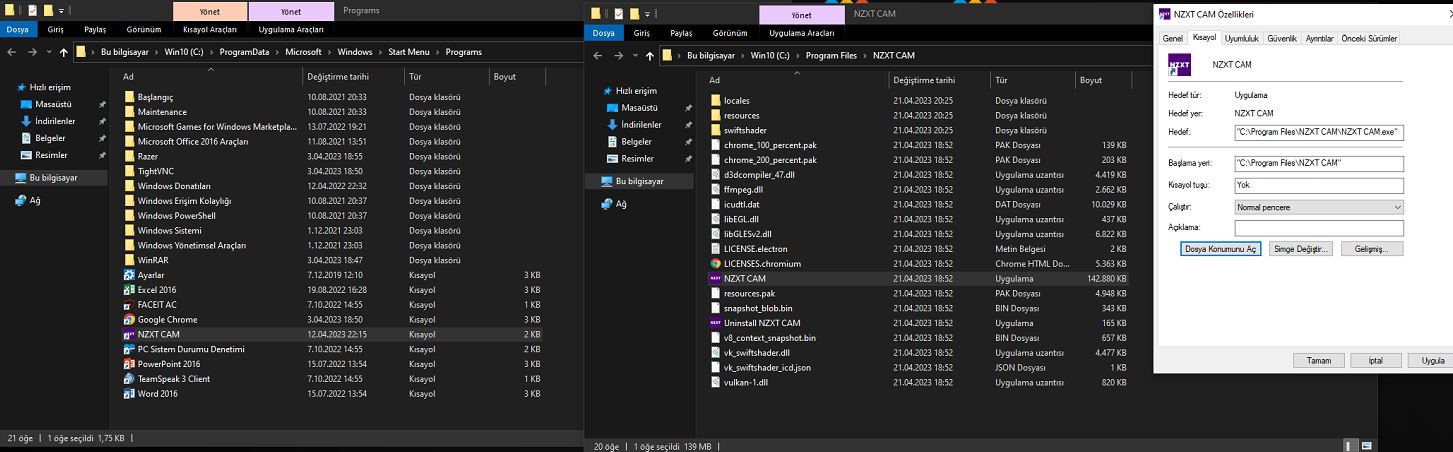Click Tamam button
The image size is (1453, 452).
tap(1318, 360)
